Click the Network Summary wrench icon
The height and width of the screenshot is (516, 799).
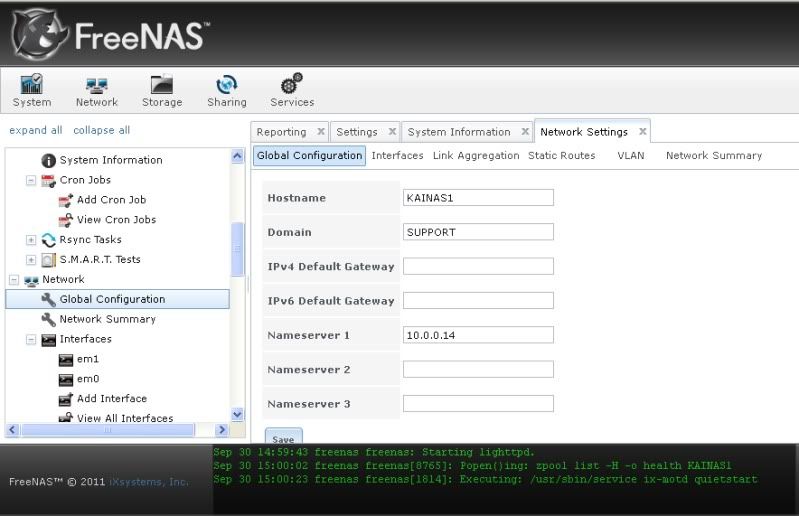click(x=48, y=319)
